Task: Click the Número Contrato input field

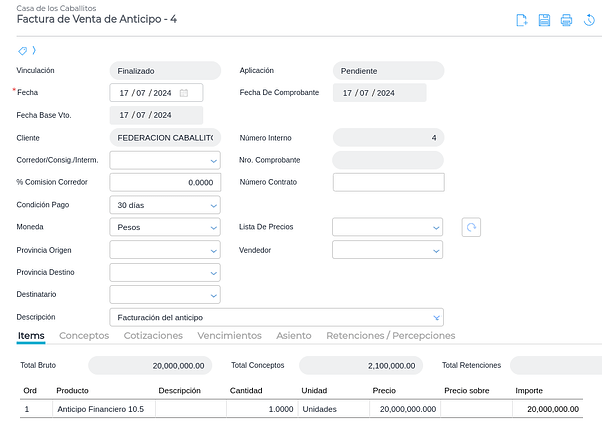Action: click(388, 182)
